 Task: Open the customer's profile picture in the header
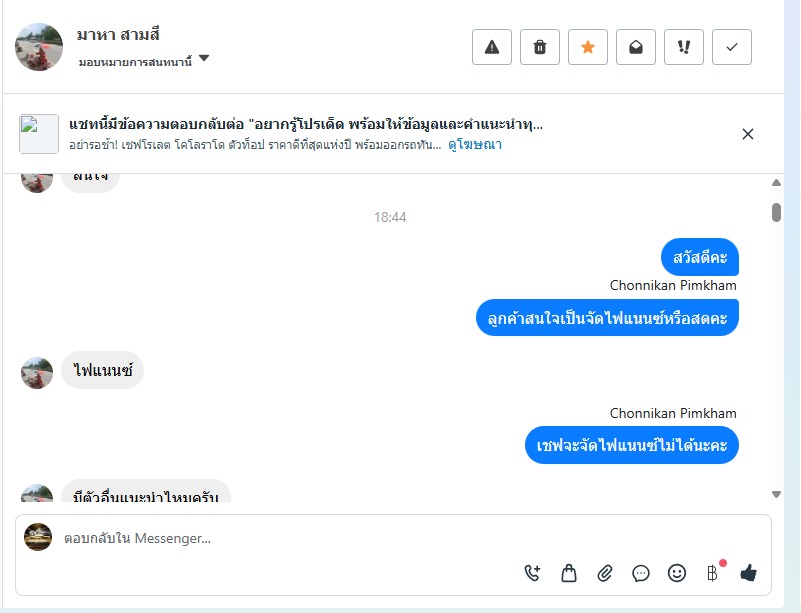(39, 46)
